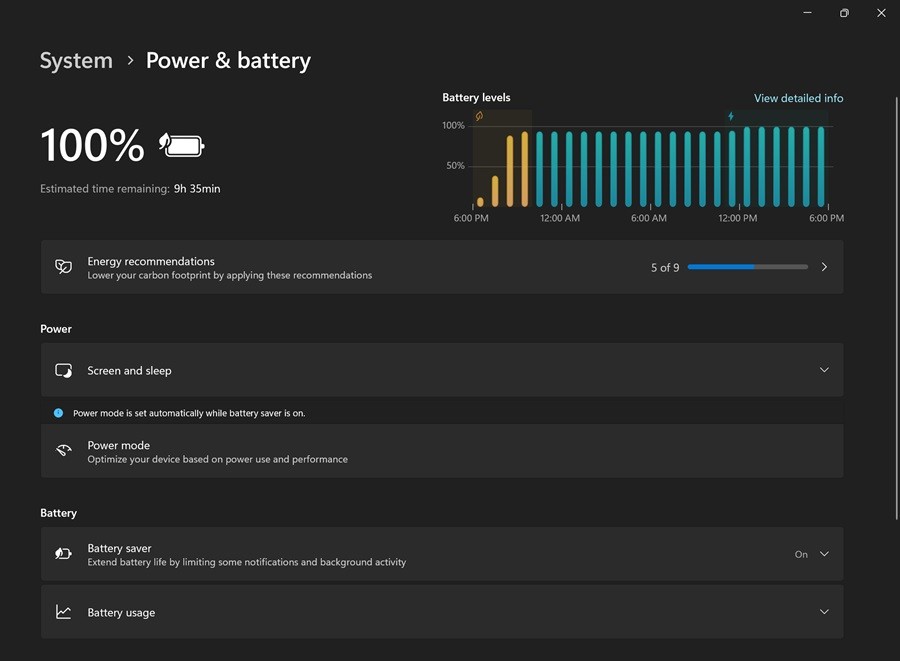
Task: Expand the Screen and sleep section
Action: point(824,370)
